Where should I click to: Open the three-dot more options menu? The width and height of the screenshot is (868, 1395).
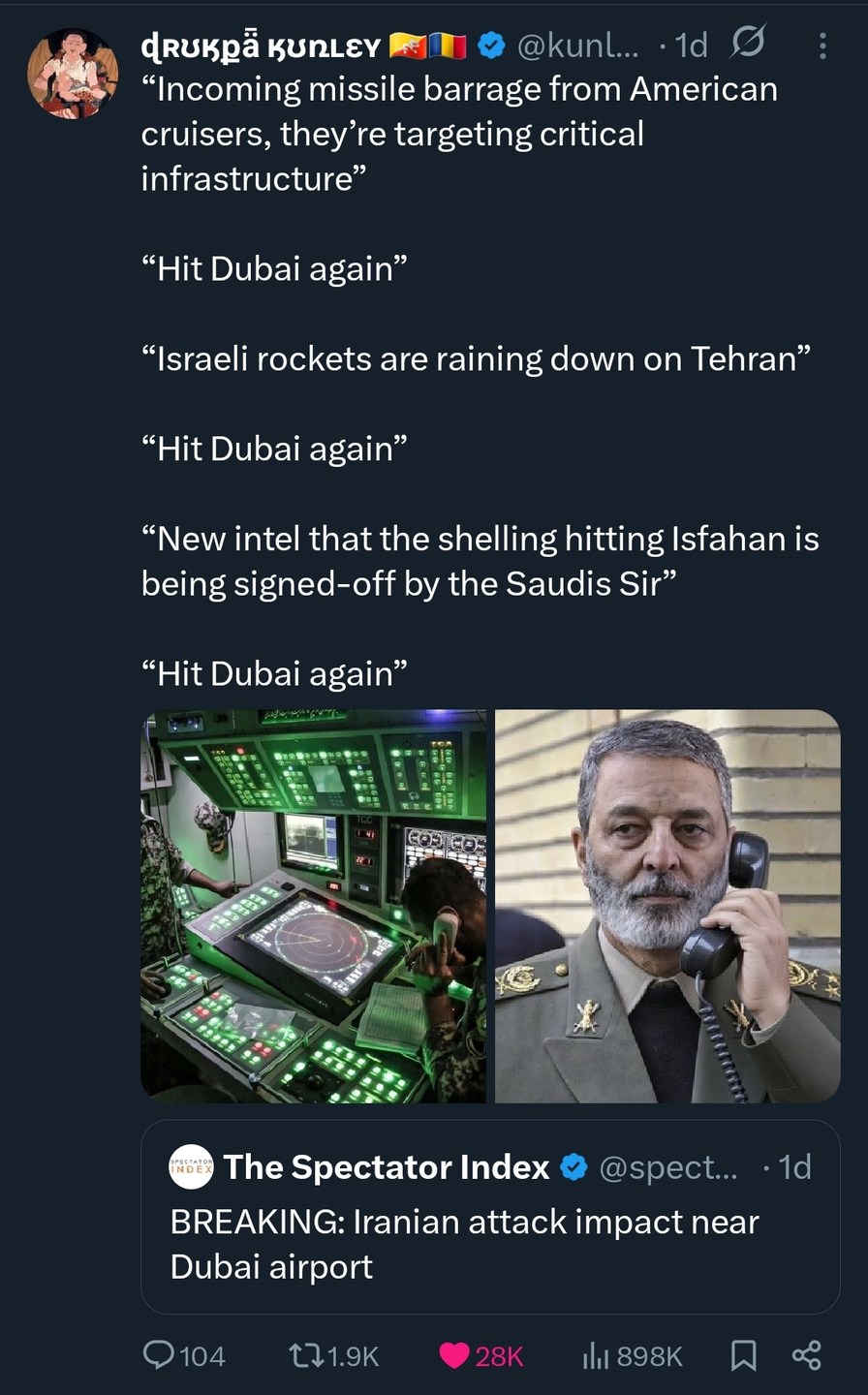(x=822, y=46)
